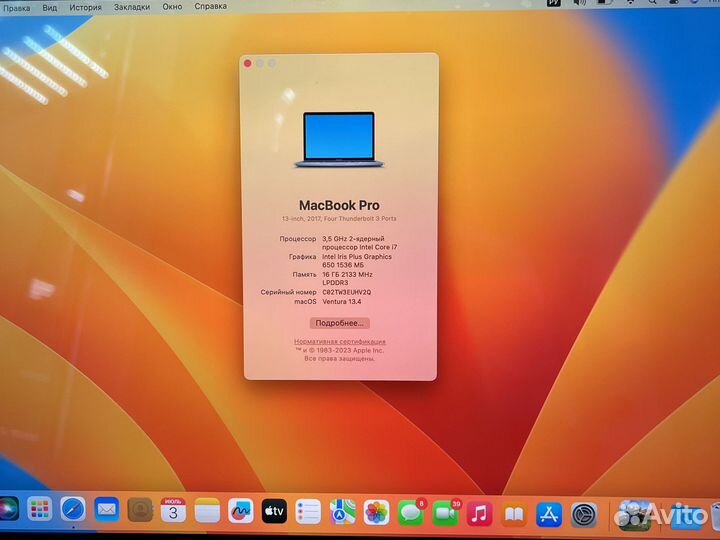
Task: Click the serial number C02TW3EUHV2Q
Action: [x=347, y=292]
